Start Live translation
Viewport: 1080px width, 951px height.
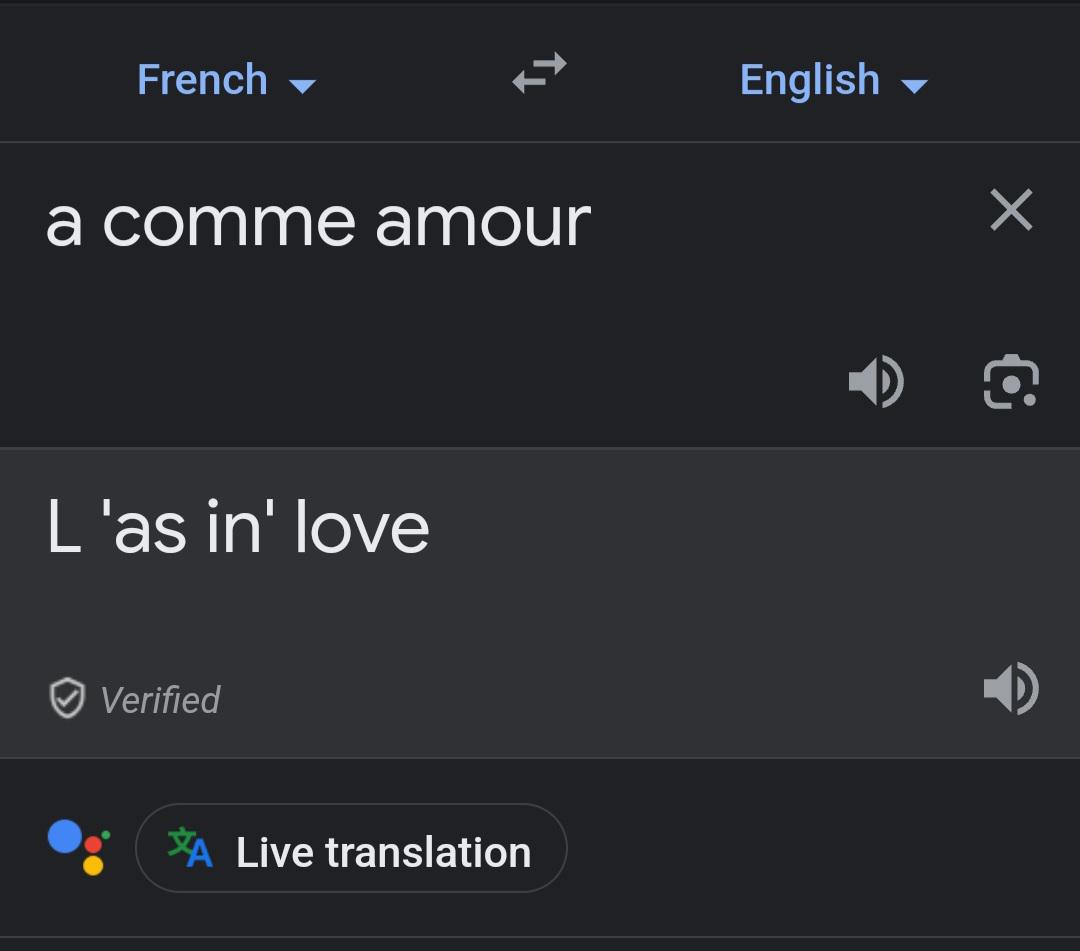(x=383, y=852)
